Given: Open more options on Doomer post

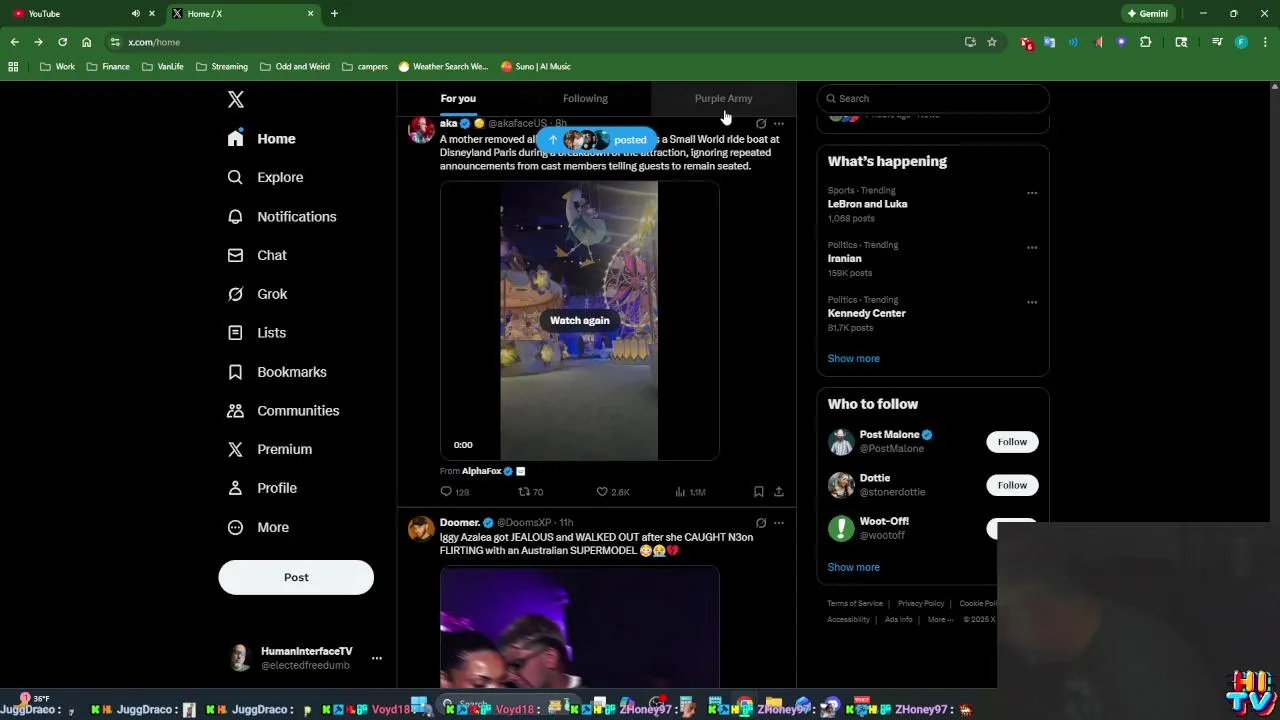Looking at the screenshot, I should (x=779, y=523).
